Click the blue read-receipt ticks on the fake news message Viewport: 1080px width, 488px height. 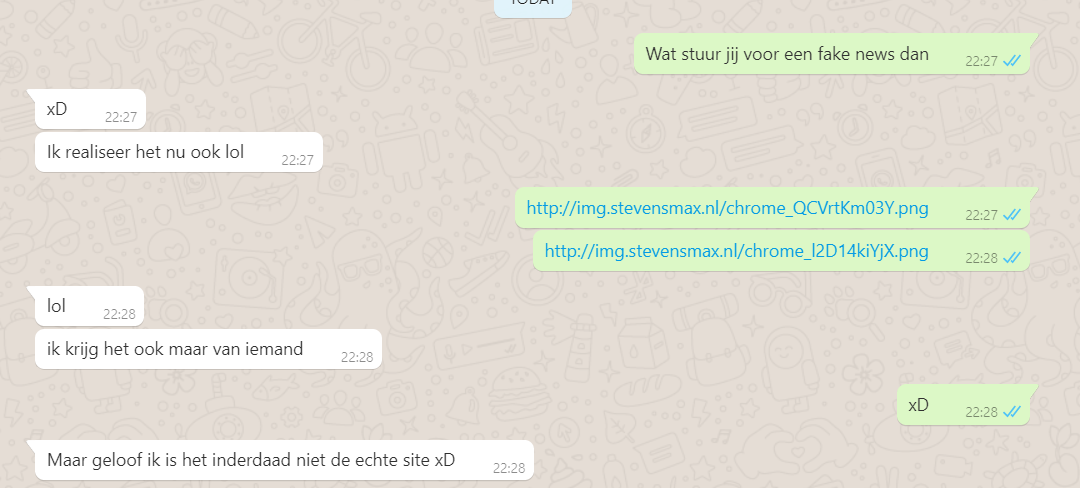pos(1012,61)
